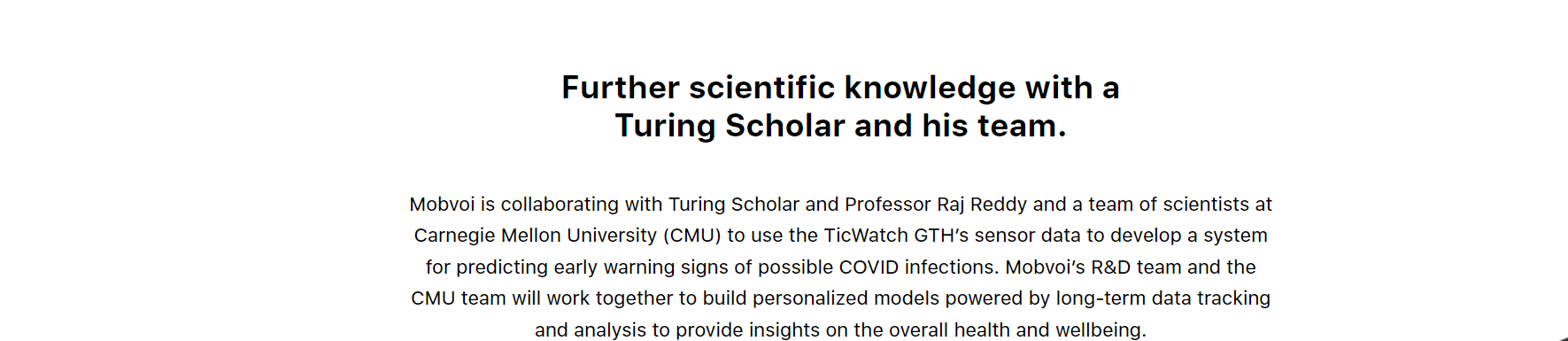Click the words 'team of scientists'

[1169, 205]
